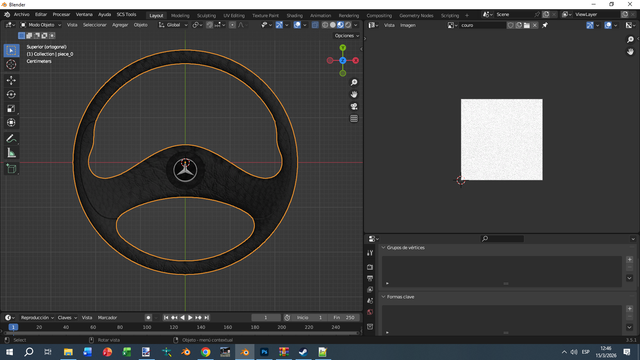Open the Modo Objeto mode dropdown
The image size is (640, 360).
[x=40, y=25]
